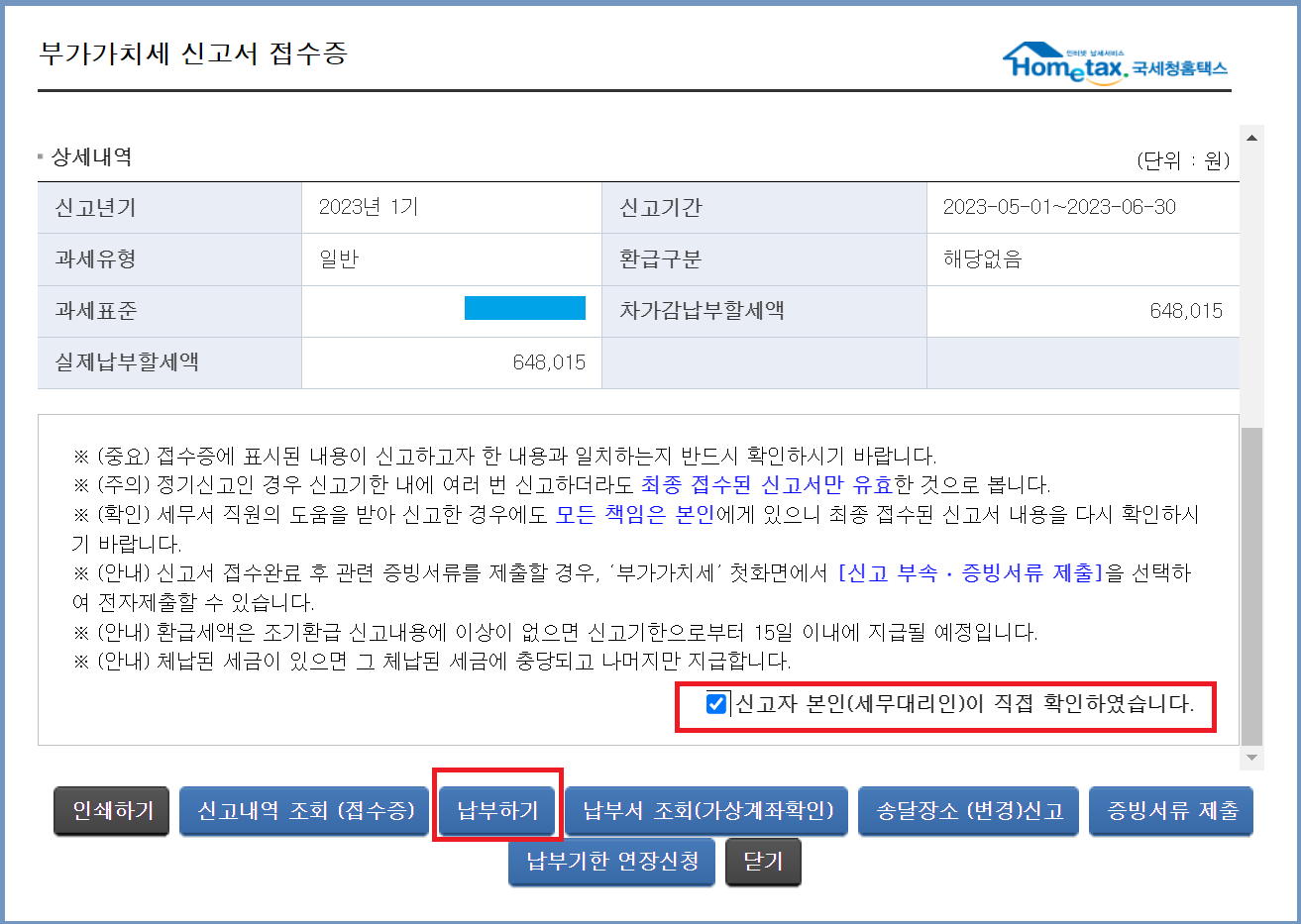Select 송달장소 (변경)신고 button
1301x924 pixels.
pos(969,811)
